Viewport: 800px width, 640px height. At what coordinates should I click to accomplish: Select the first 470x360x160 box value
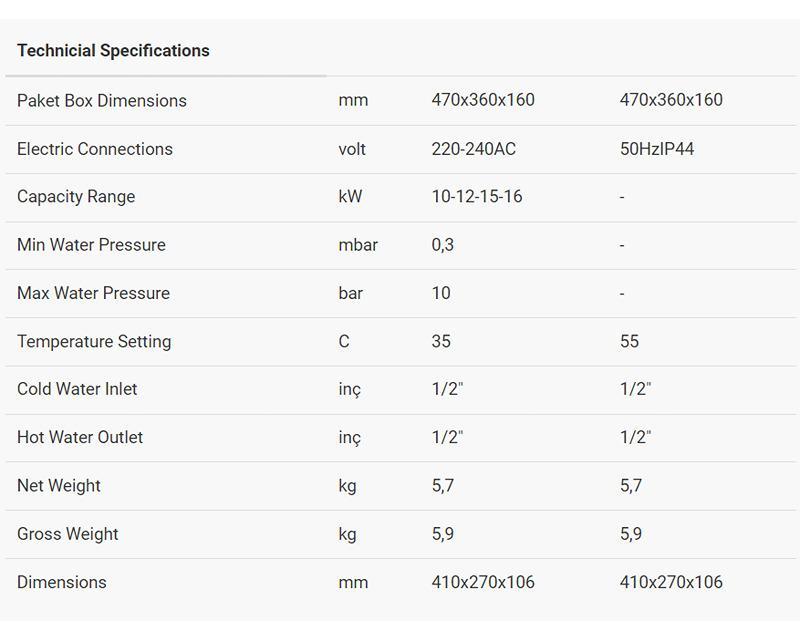coord(483,100)
